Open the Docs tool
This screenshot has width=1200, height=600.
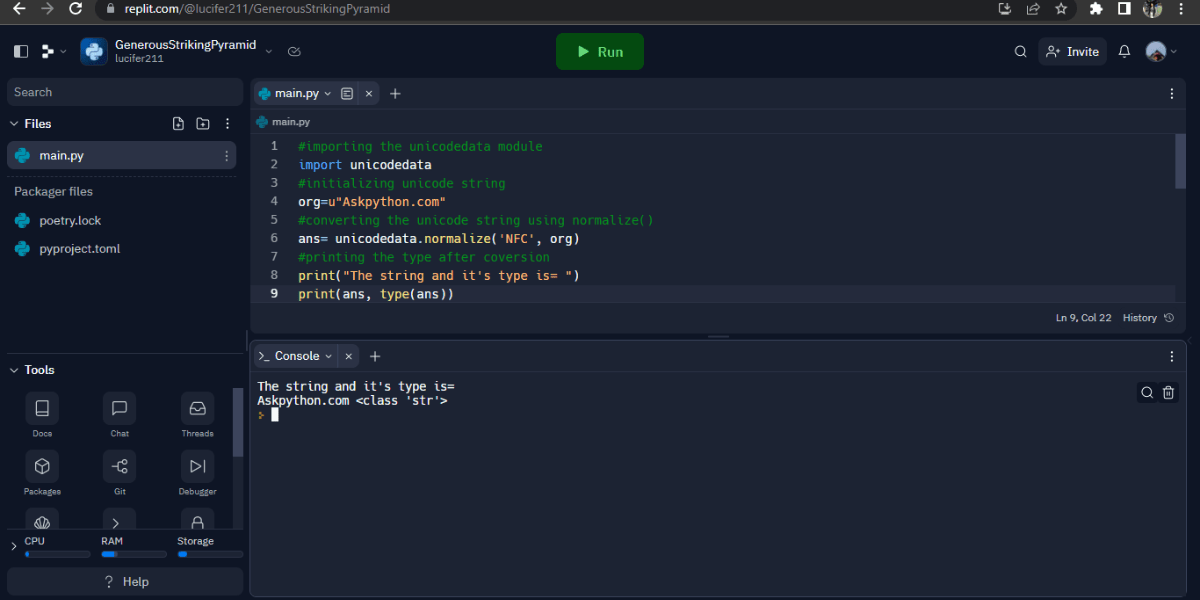point(42,415)
